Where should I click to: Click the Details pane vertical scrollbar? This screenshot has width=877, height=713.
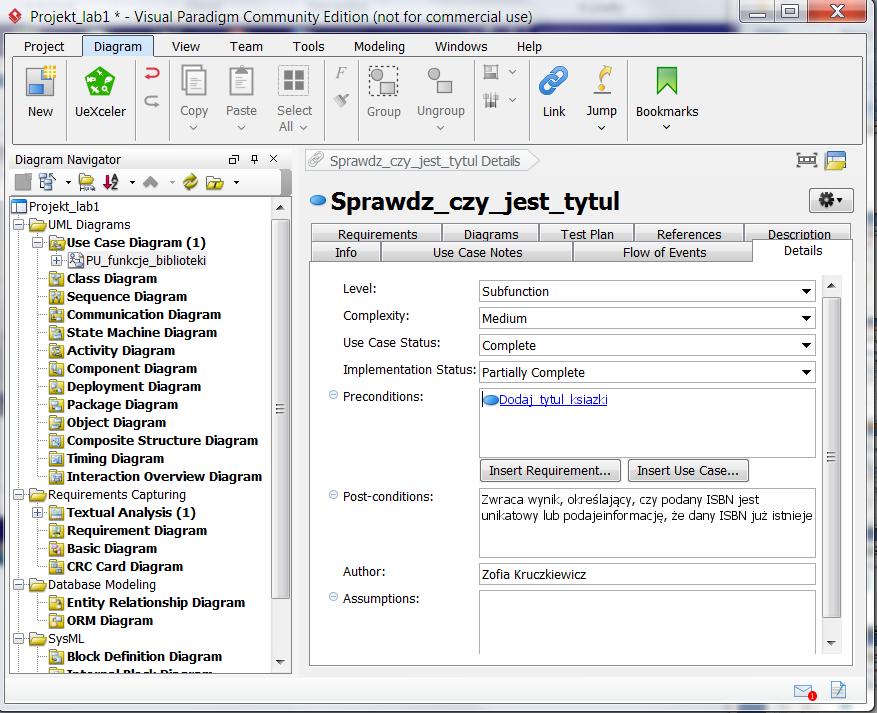point(831,457)
